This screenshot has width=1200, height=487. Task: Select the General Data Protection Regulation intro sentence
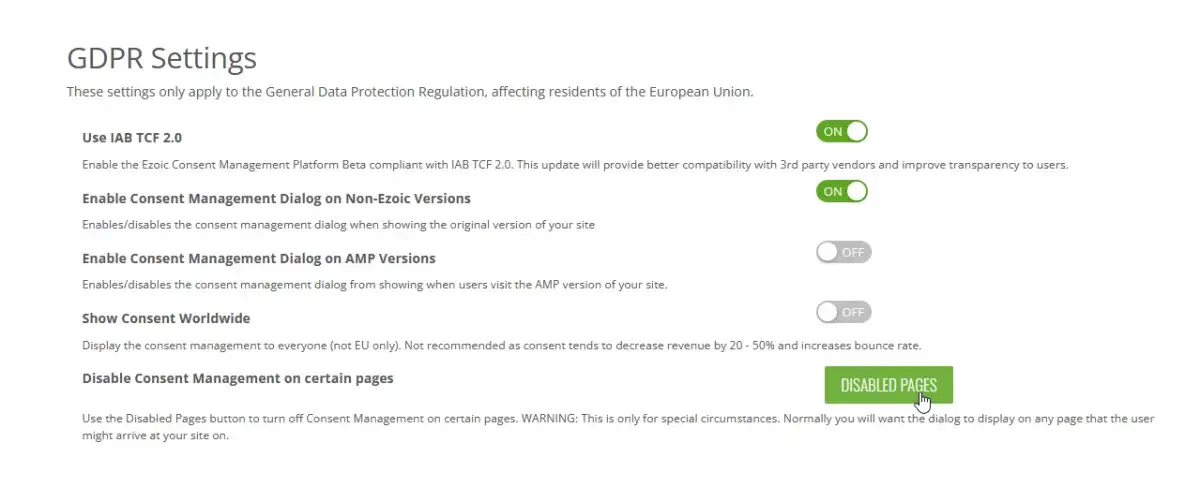click(x=410, y=92)
